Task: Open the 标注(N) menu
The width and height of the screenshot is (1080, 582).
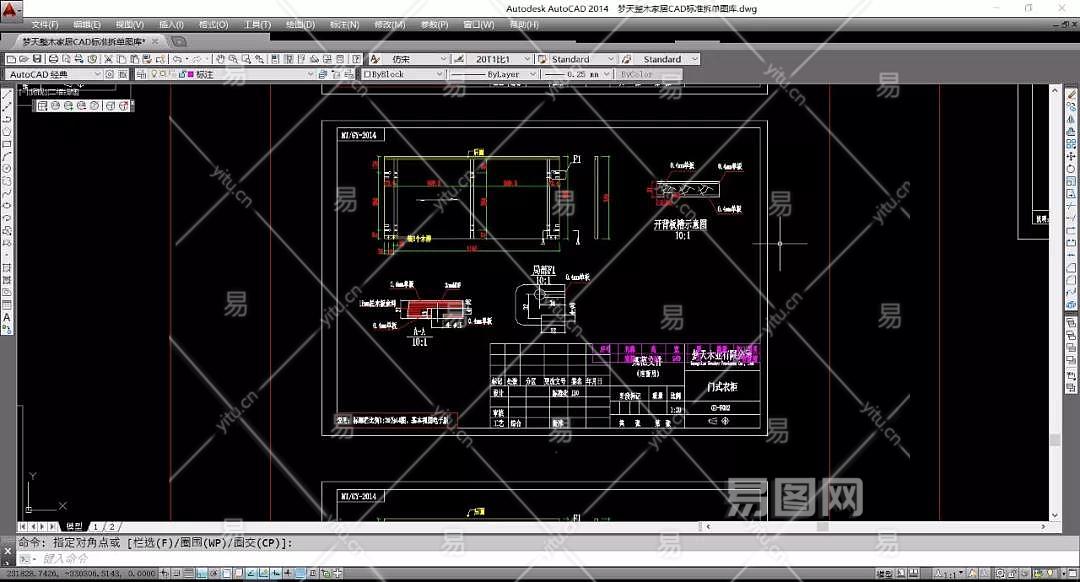Action: click(x=344, y=24)
